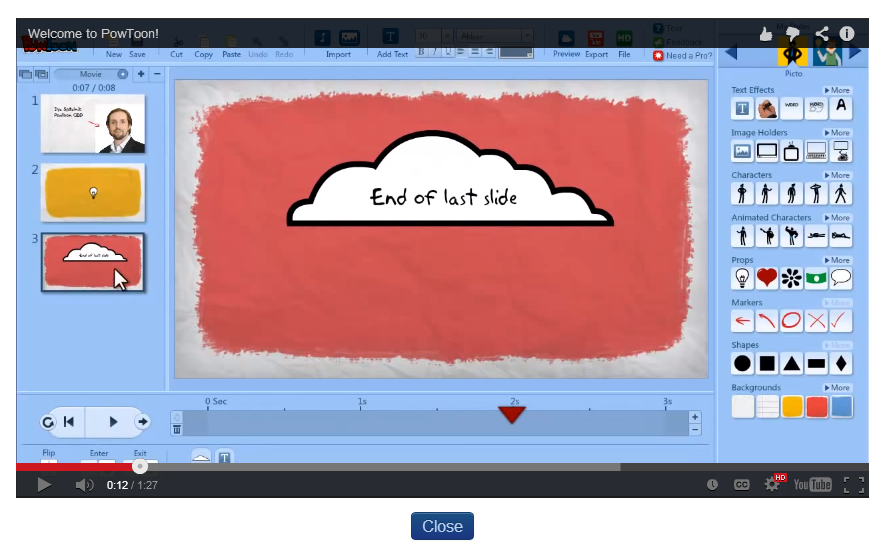Click Cut in toolbar
Image resolution: width=880 pixels, height=546 pixels.
point(177,48)
